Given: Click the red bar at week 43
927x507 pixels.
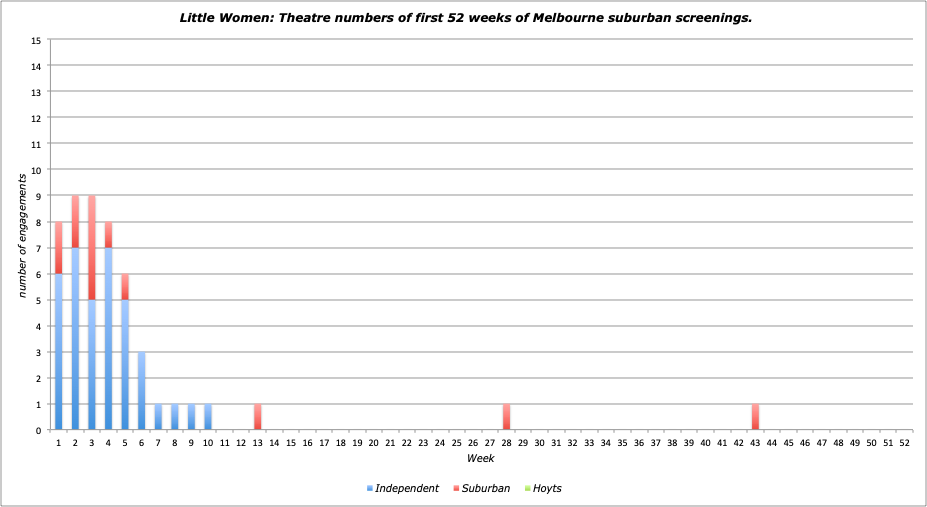Looking at the screenshot, I should pyautogui.click(x=755, y=417).
